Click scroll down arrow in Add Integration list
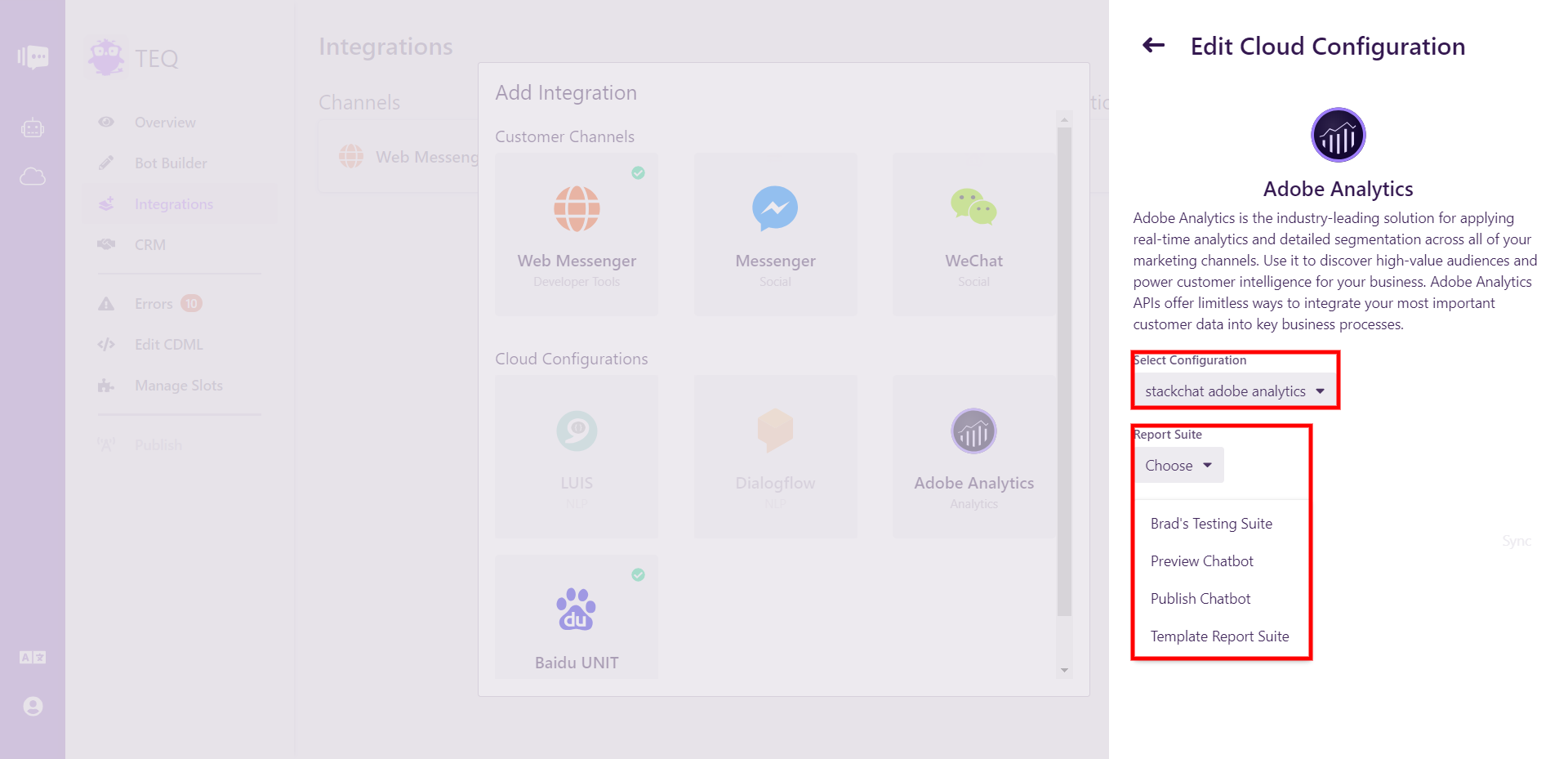The height and width of the screenshot is (759, 1568). pos(1064,670)
